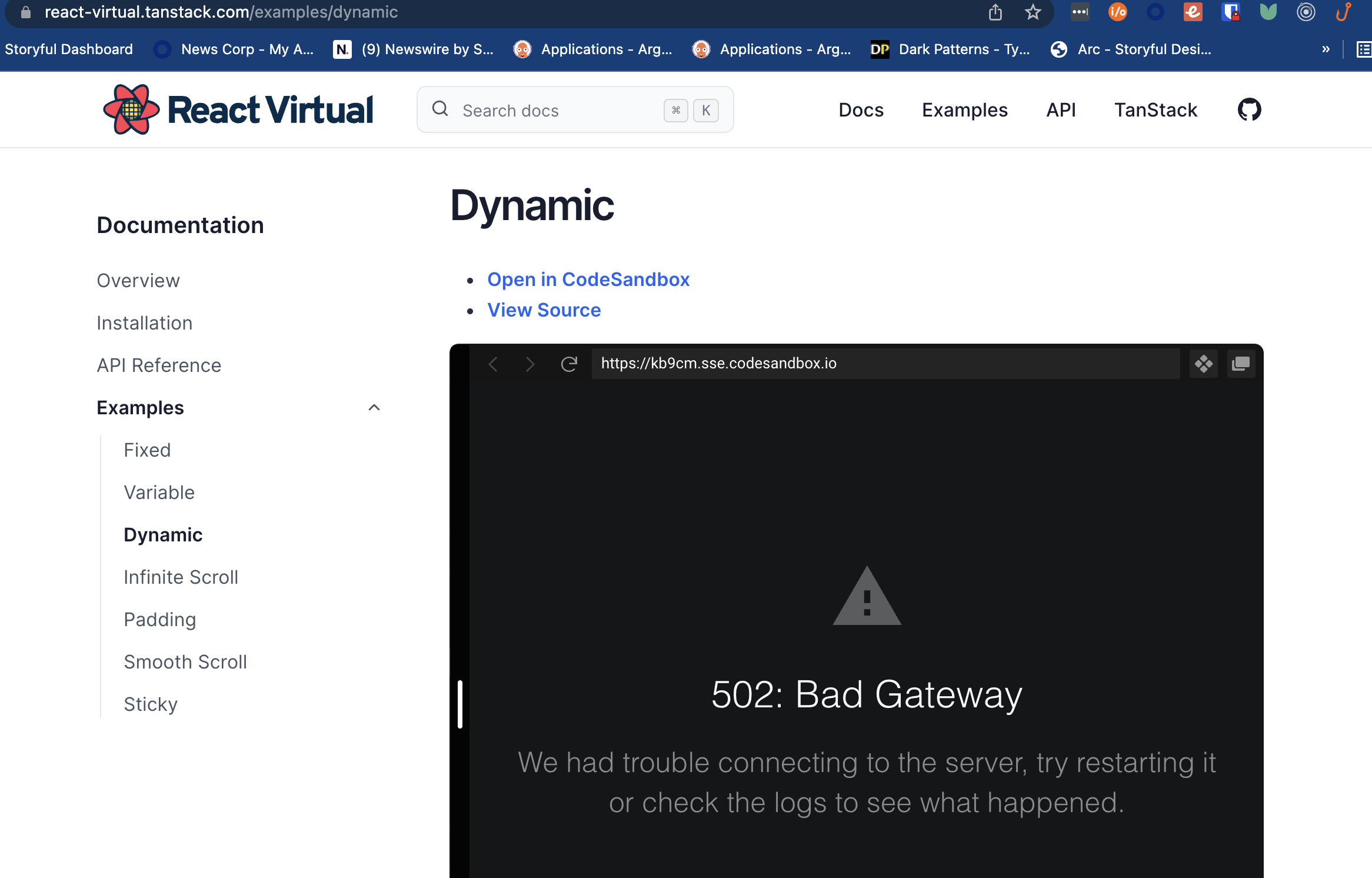
Task: Reload the embedded CodeSandbox preview
Action: pos(568,364)
